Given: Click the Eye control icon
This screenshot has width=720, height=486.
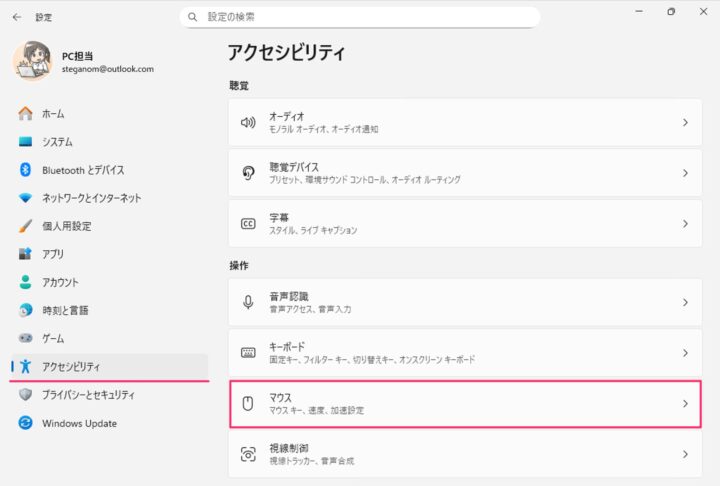Looking at the screenshot, I should coord(249,454).
